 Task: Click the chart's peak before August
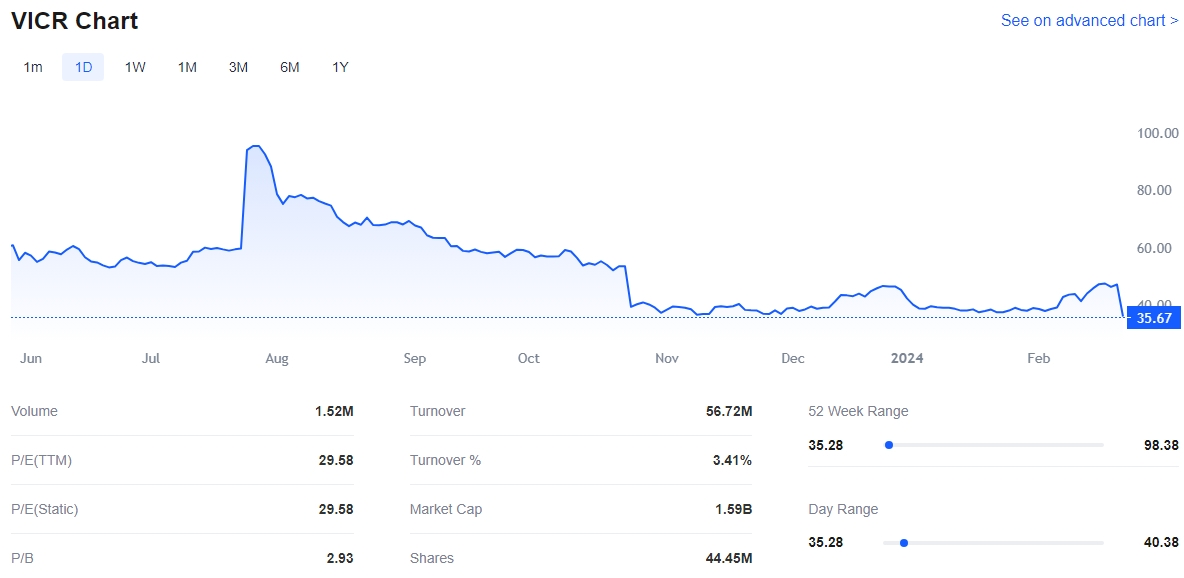(x=256, y=147)
